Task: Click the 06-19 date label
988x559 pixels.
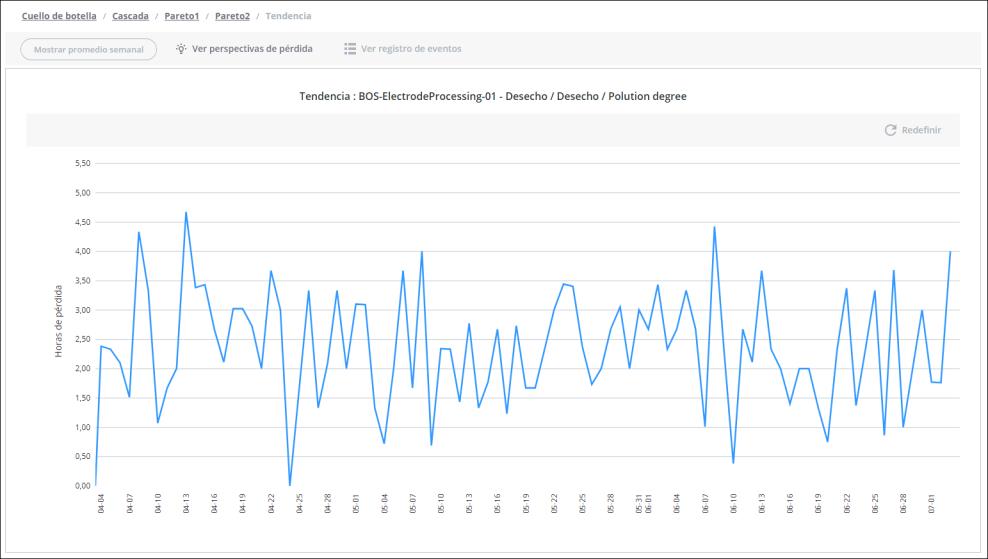Action: [818, 504]
